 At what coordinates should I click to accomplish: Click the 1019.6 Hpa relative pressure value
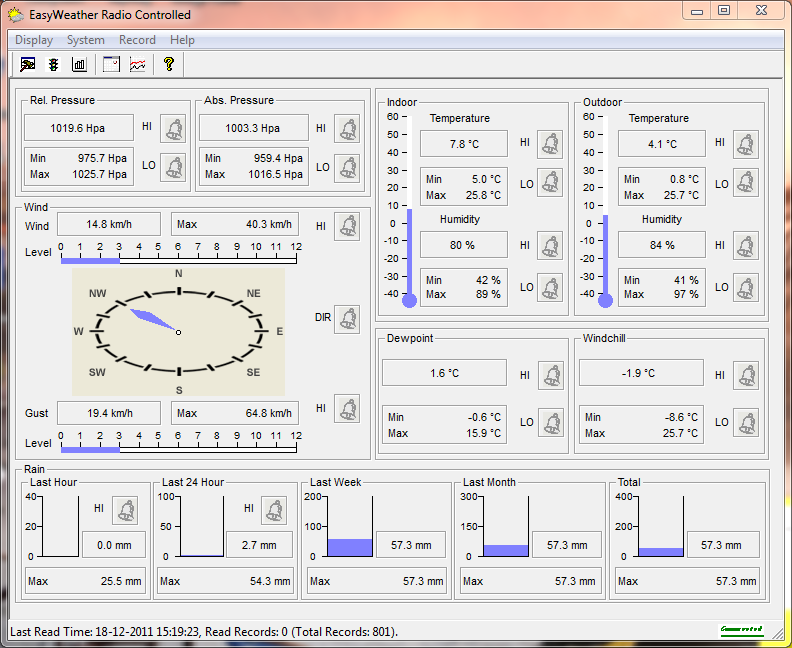coord(79,128)
